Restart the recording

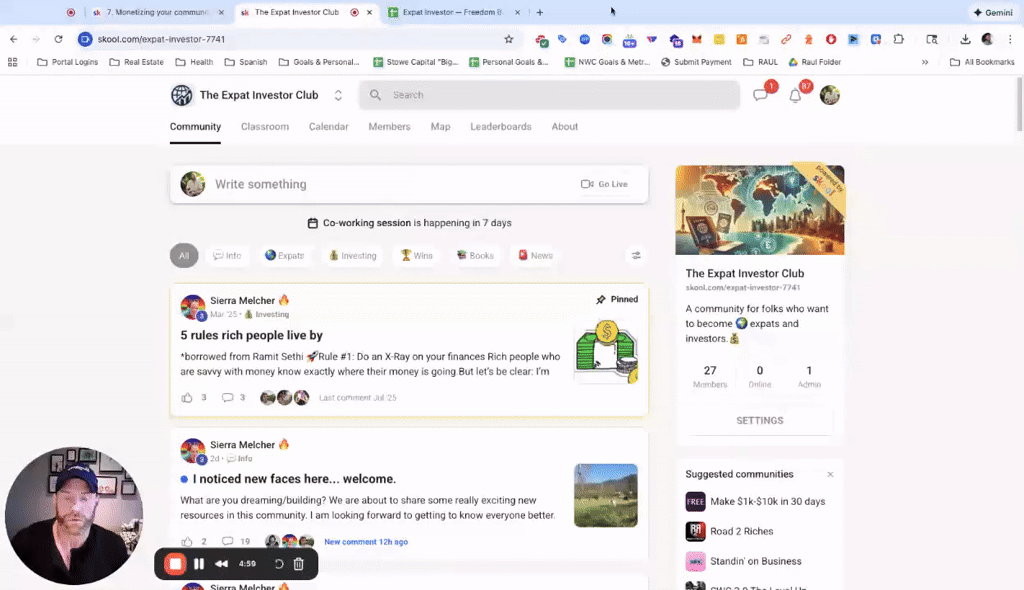point(279,564)
